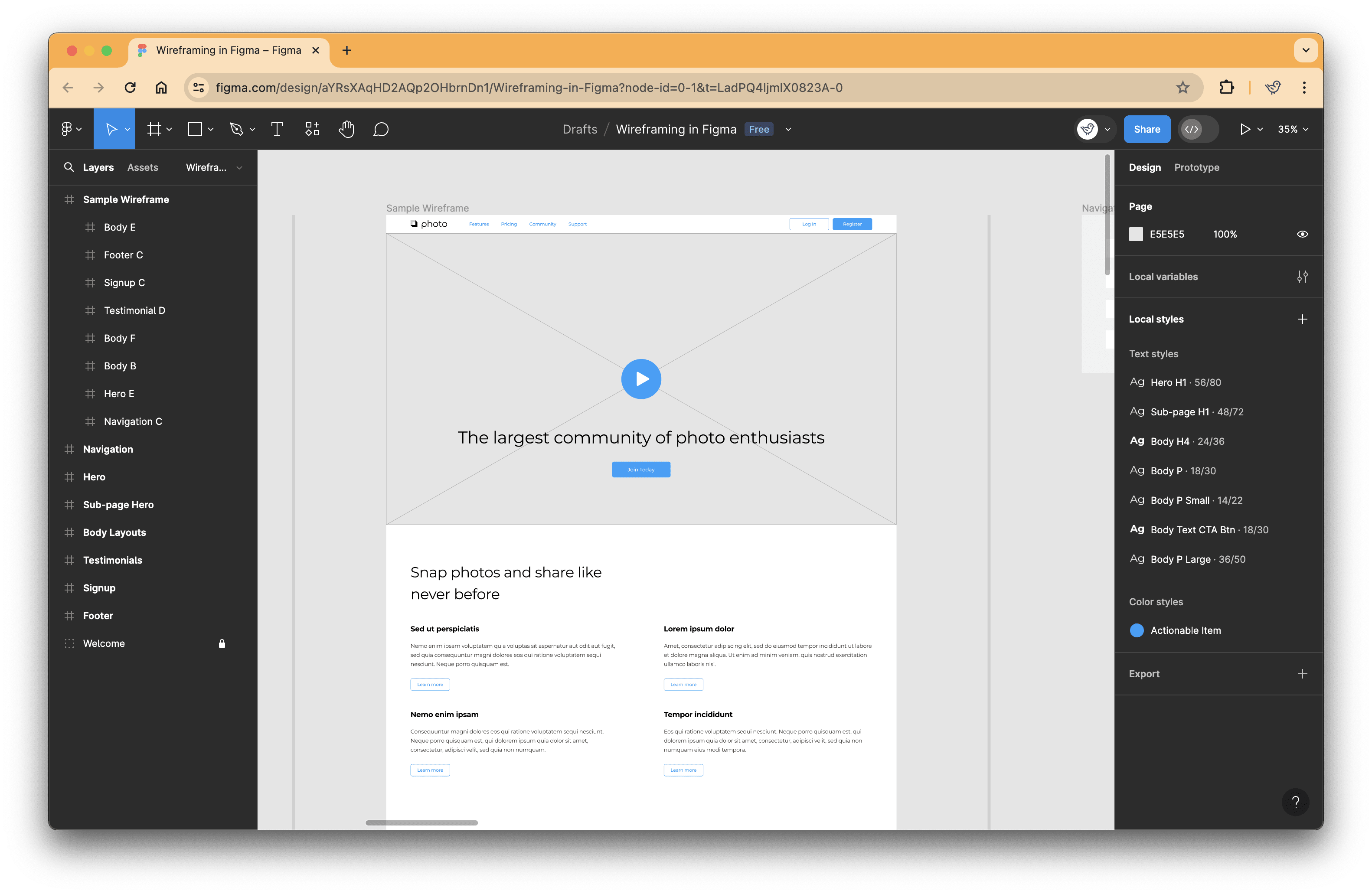
Task: Switch to the Assets tab
Action: (142, 167)
